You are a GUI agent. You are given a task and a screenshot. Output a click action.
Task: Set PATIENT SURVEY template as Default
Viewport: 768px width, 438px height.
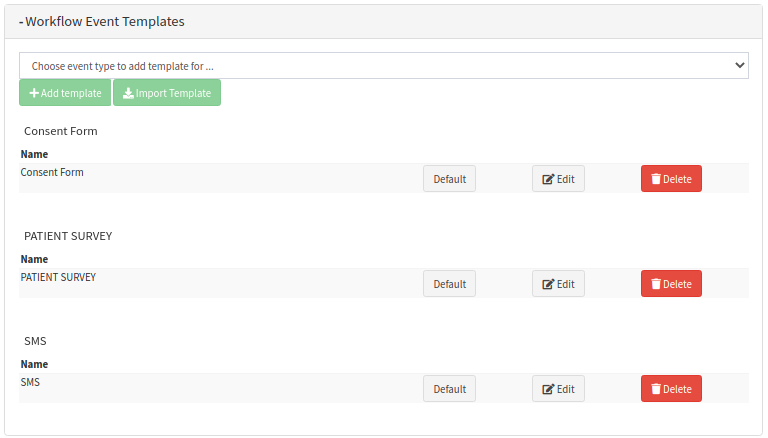[449, 284]
